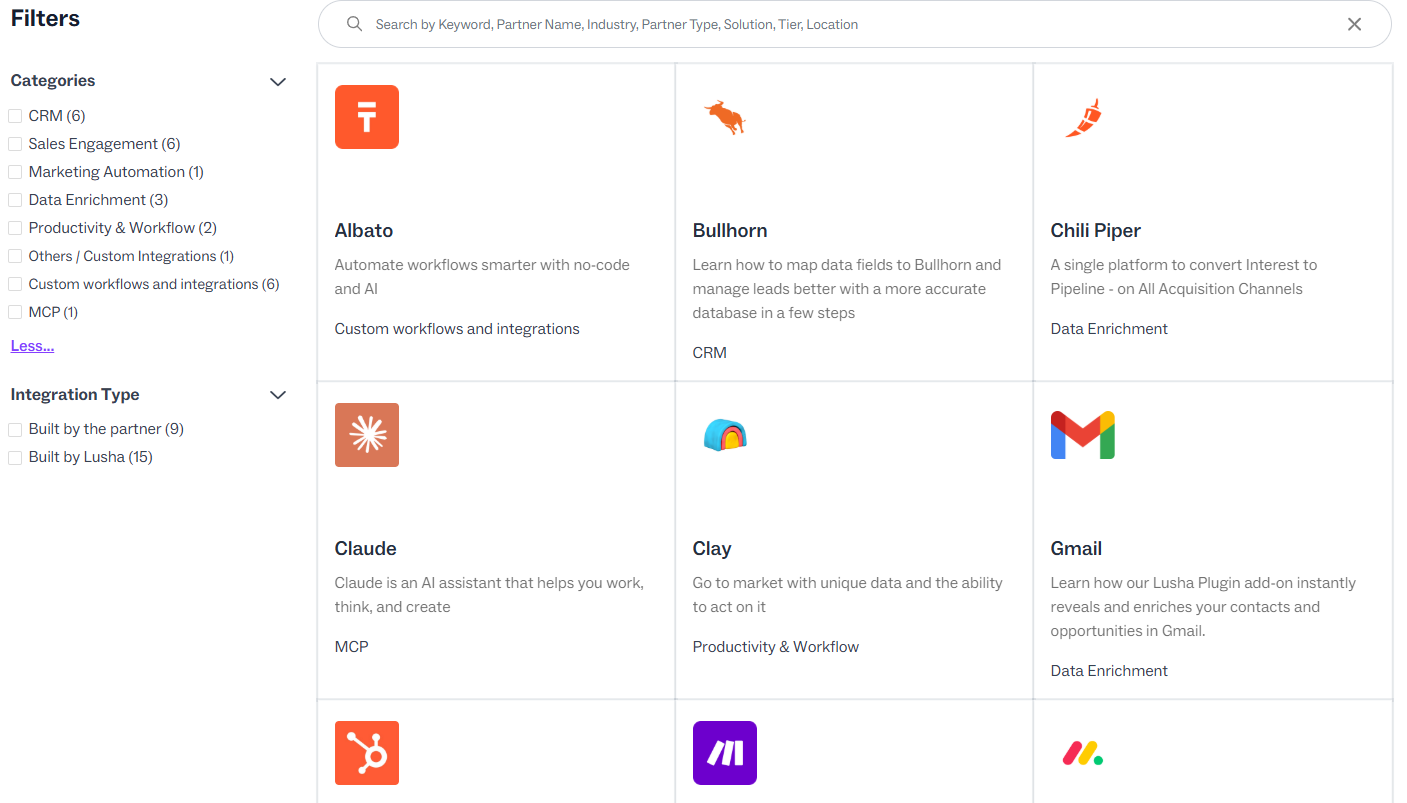
Task: Click Data Enrichment tag on Chili Piper card
Action: click(1109, 329)
